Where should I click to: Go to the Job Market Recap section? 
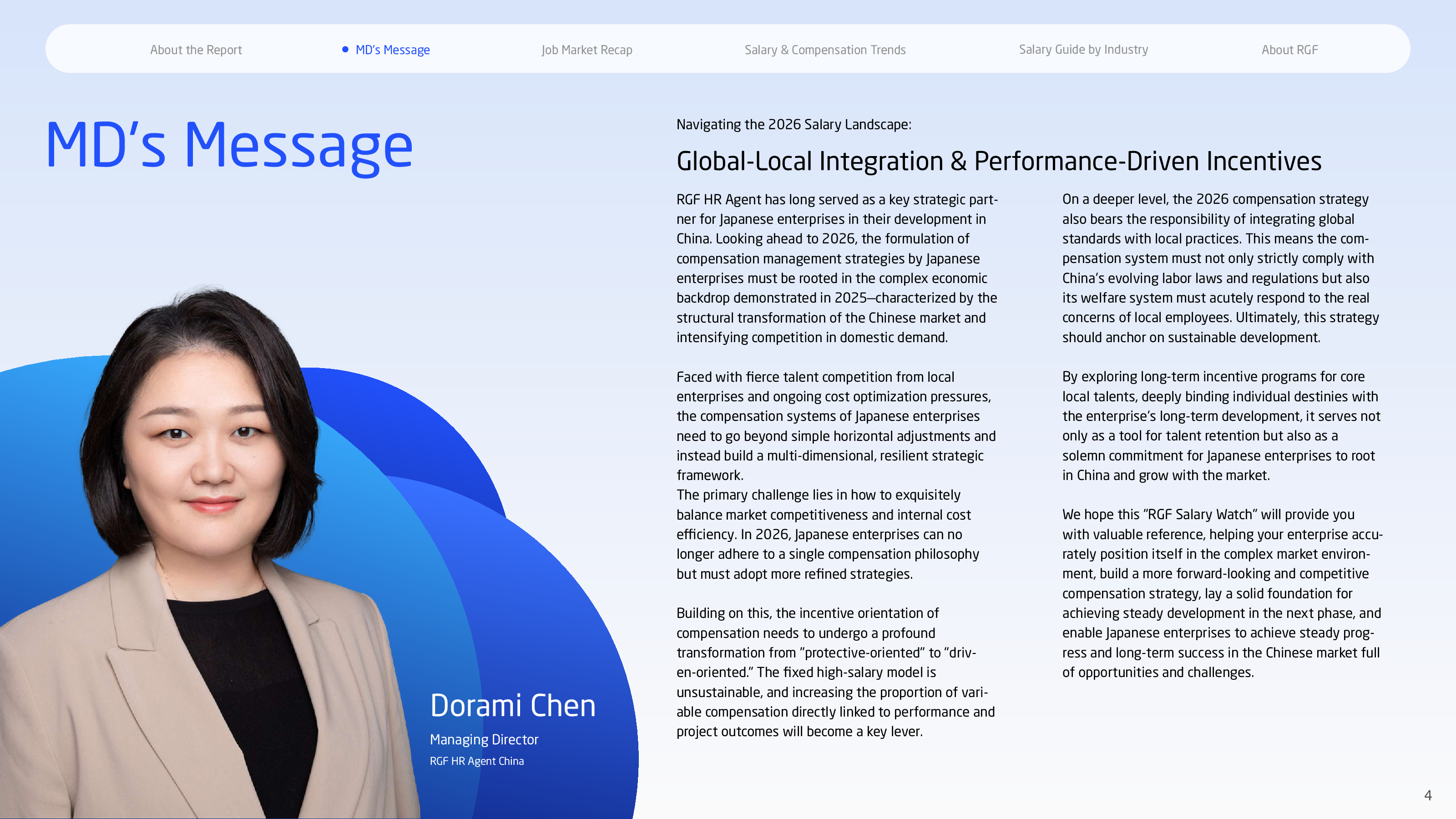586,50
